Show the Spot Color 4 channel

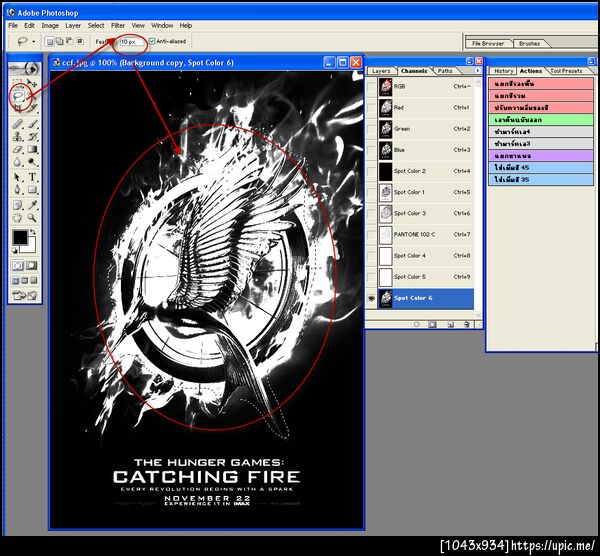pyautogui.click(x=371, y=256)
